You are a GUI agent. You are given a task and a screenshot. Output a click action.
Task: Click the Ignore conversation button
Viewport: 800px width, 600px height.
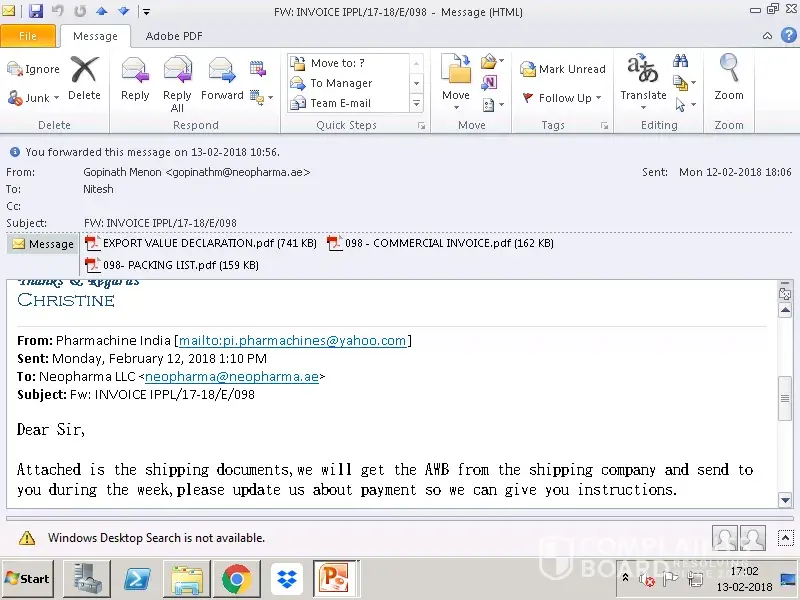click(34, 69)
